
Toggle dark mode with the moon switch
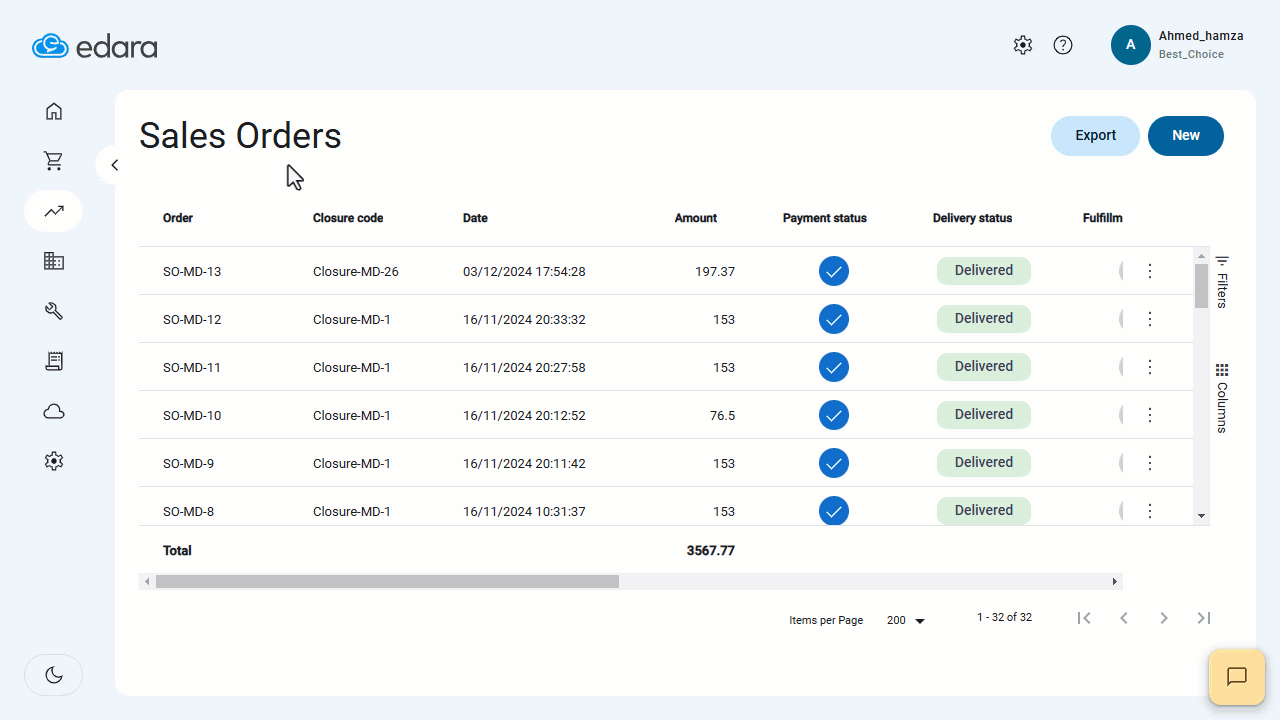click(x=54, y=675)
